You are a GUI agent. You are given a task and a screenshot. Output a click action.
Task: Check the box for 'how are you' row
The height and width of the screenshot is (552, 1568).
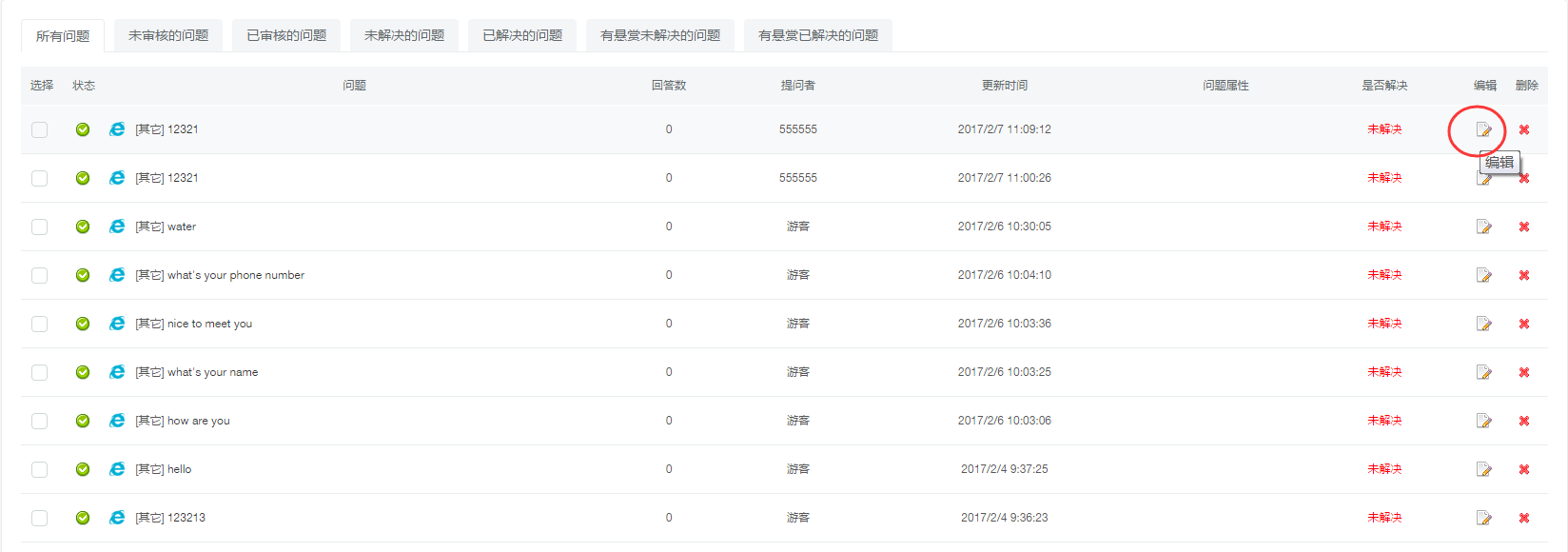point(39,421)
